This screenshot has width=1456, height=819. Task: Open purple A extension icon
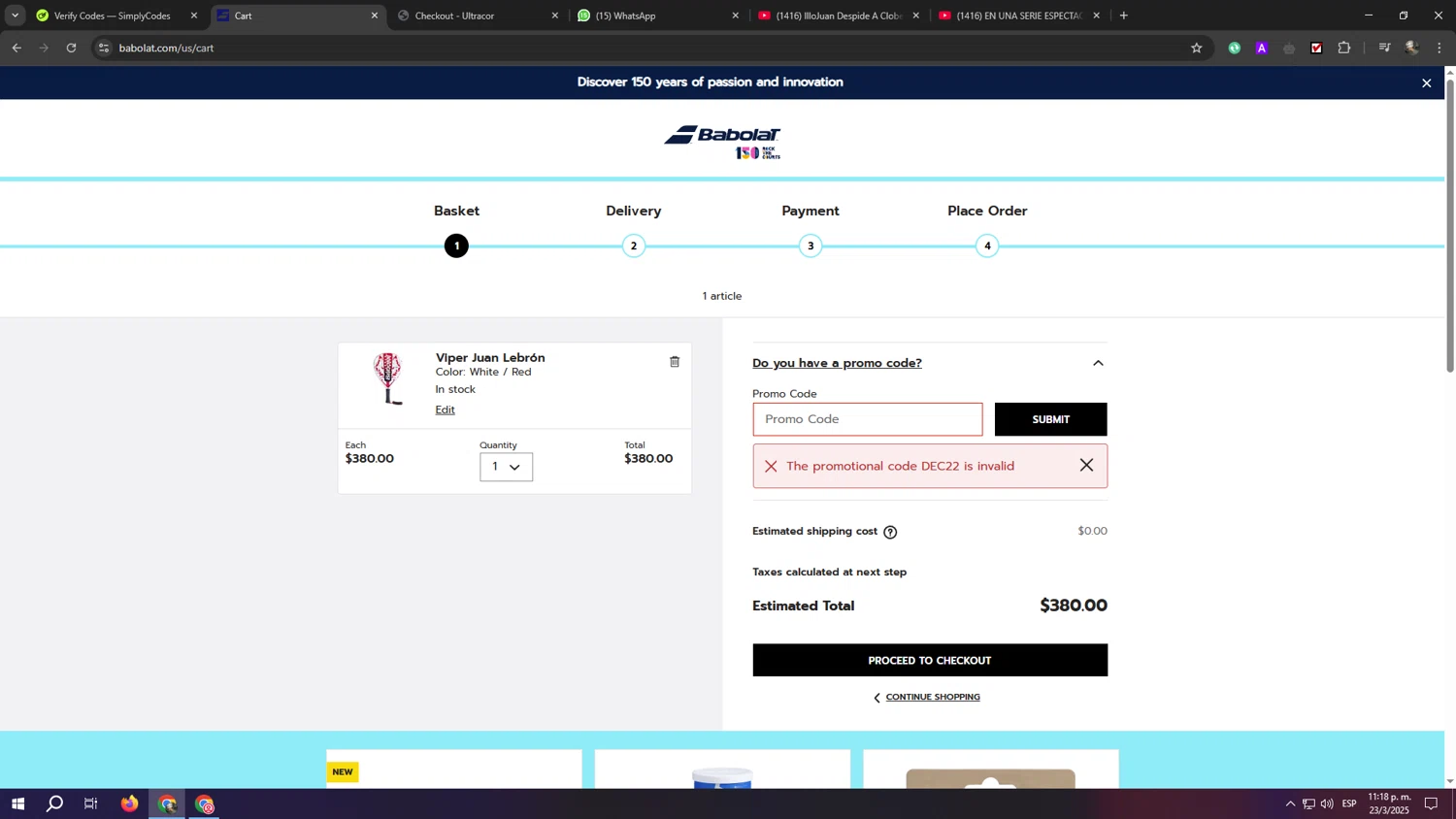pyautogui.click(x=1262, y=48)
